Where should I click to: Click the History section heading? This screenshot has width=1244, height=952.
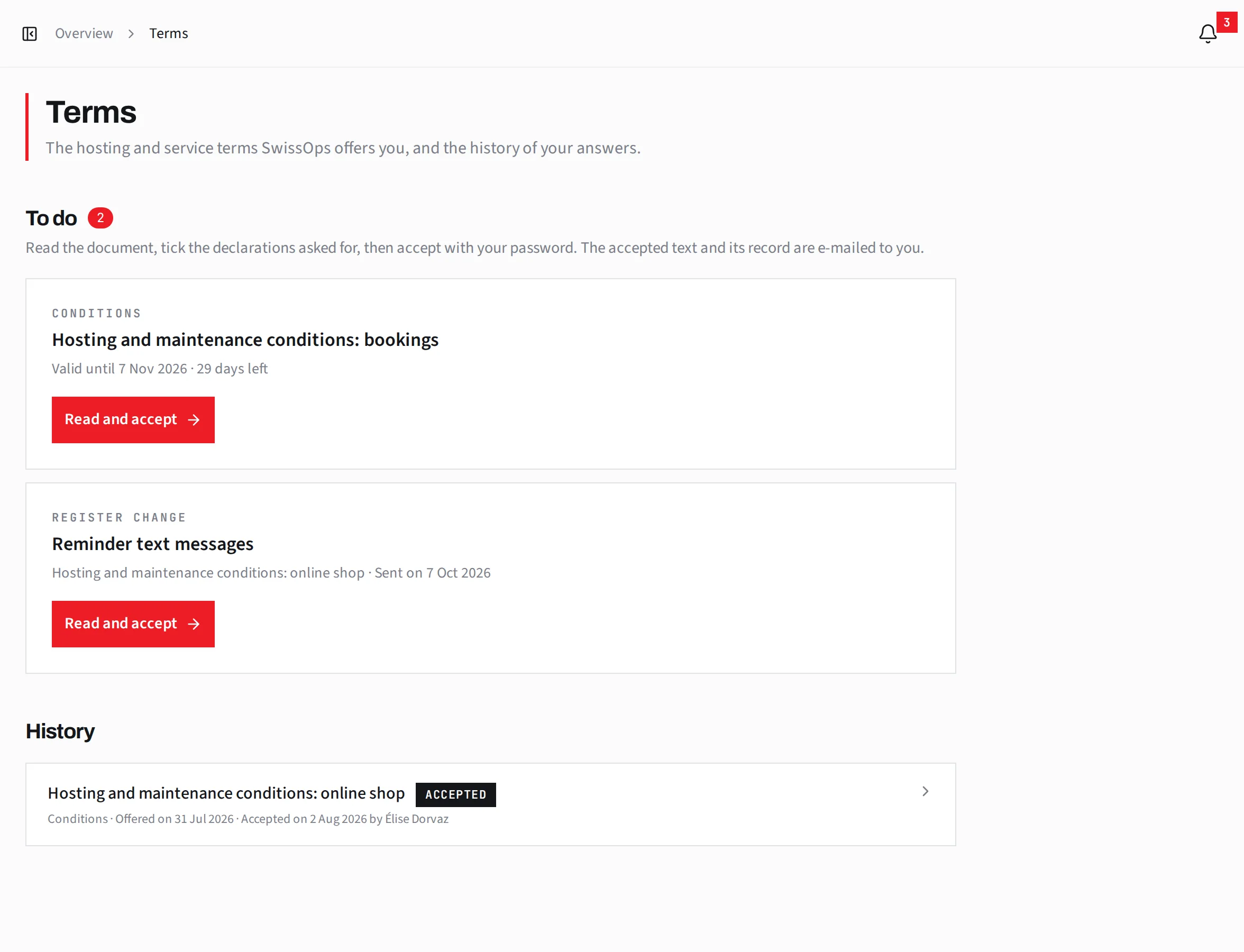[x=60, y=731]
